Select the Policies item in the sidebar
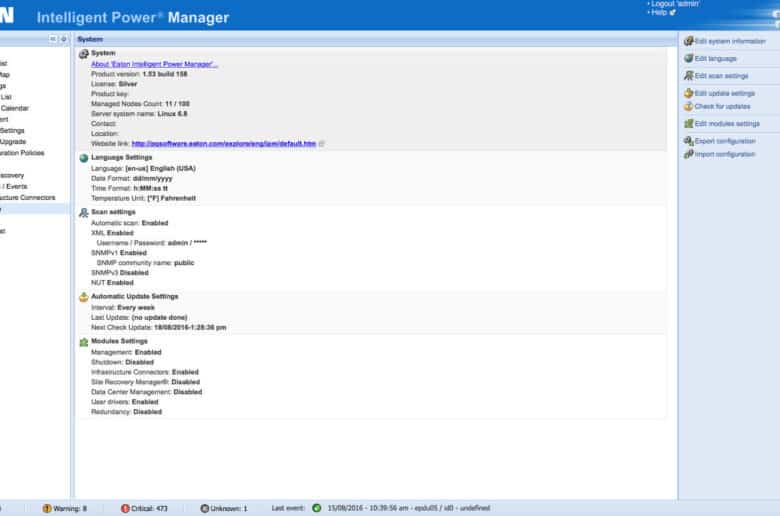Viewport: 780px width, 516px height. [x=22, y=153]
